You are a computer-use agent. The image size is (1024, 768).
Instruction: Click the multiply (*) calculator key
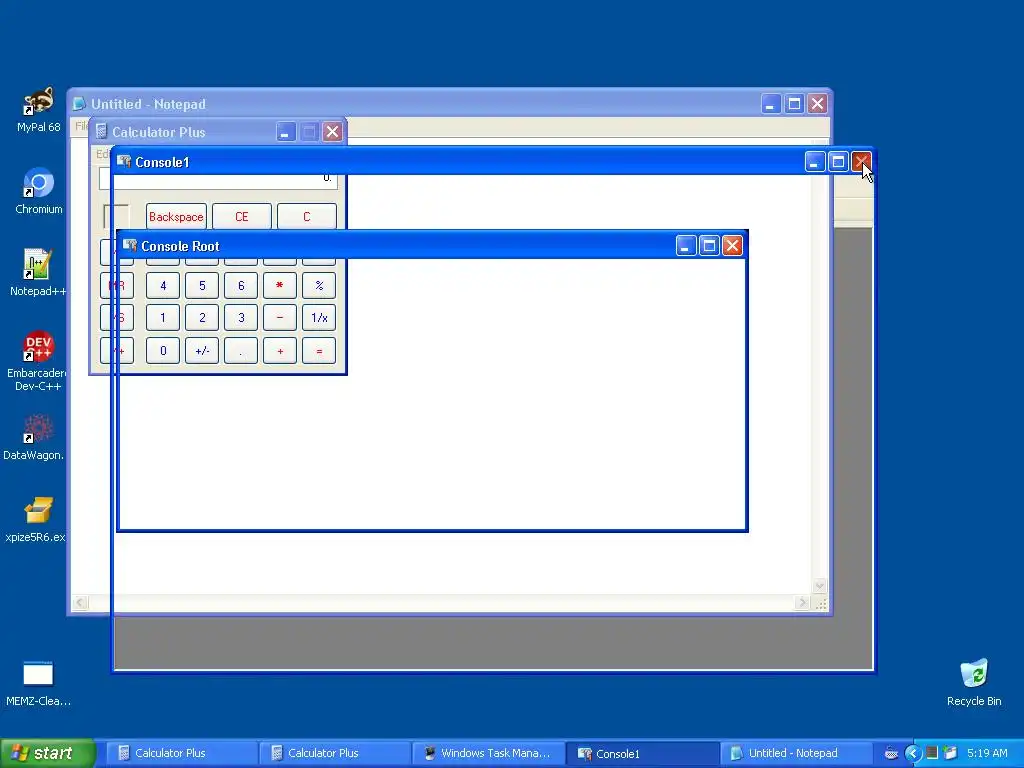(280, 285)
